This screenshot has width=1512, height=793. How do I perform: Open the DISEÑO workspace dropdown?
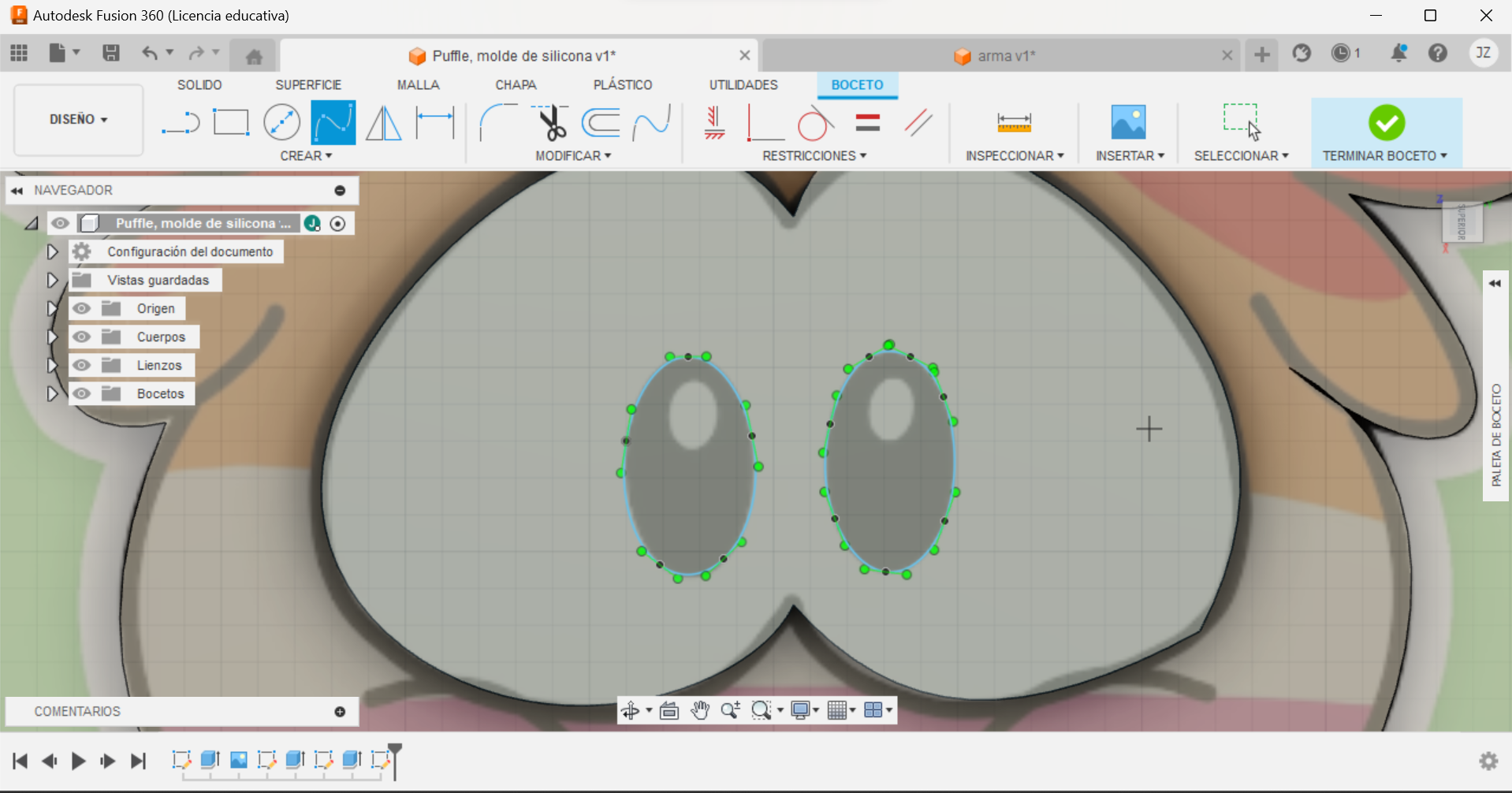tap(79, 119)
